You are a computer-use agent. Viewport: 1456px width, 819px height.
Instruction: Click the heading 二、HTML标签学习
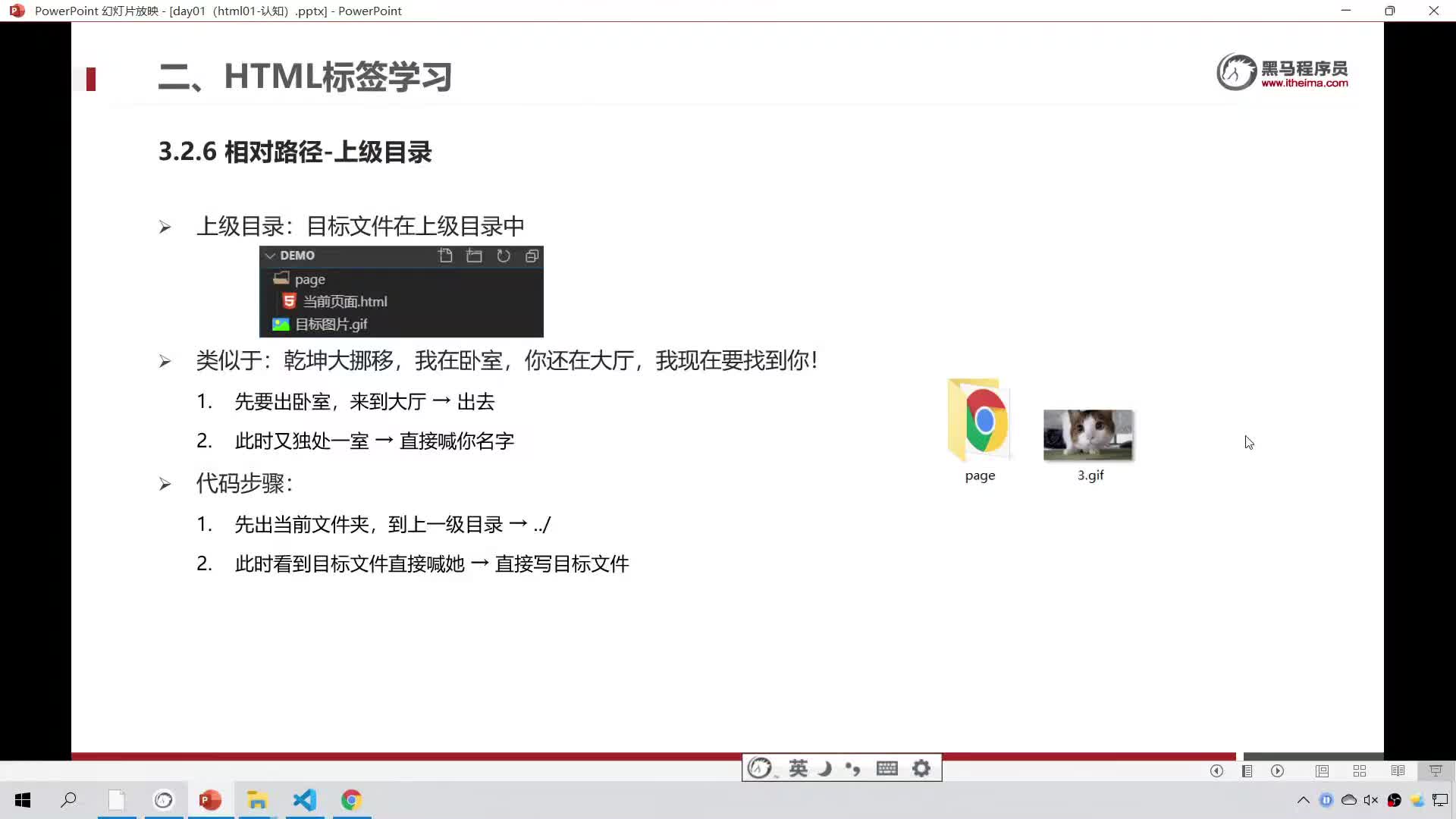pos(305,77)
